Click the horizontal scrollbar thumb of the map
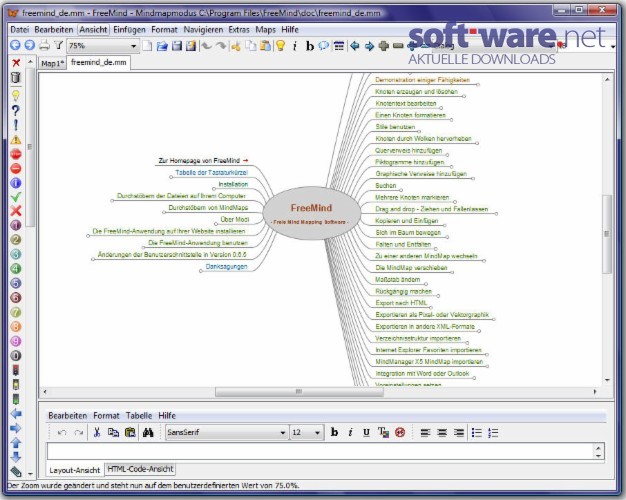The image size is (626, 500). point(299,392)
